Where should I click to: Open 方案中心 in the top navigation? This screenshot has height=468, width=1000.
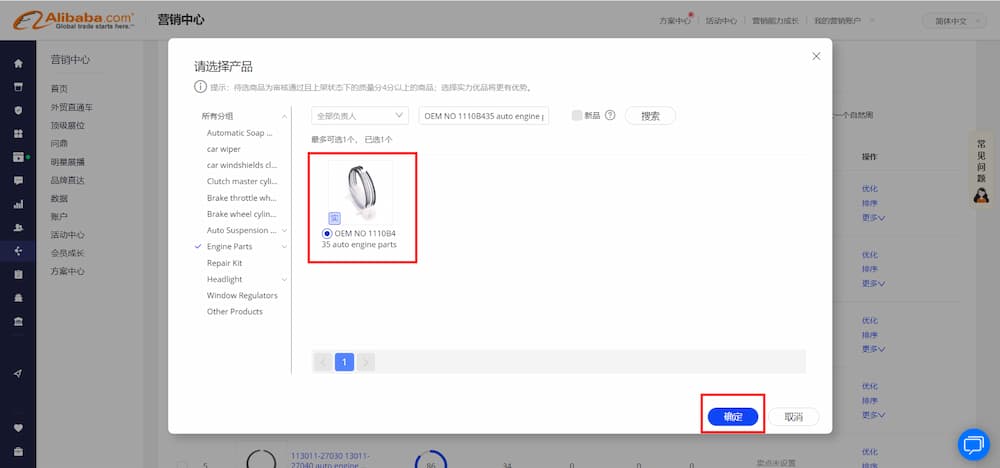point(675,21)
